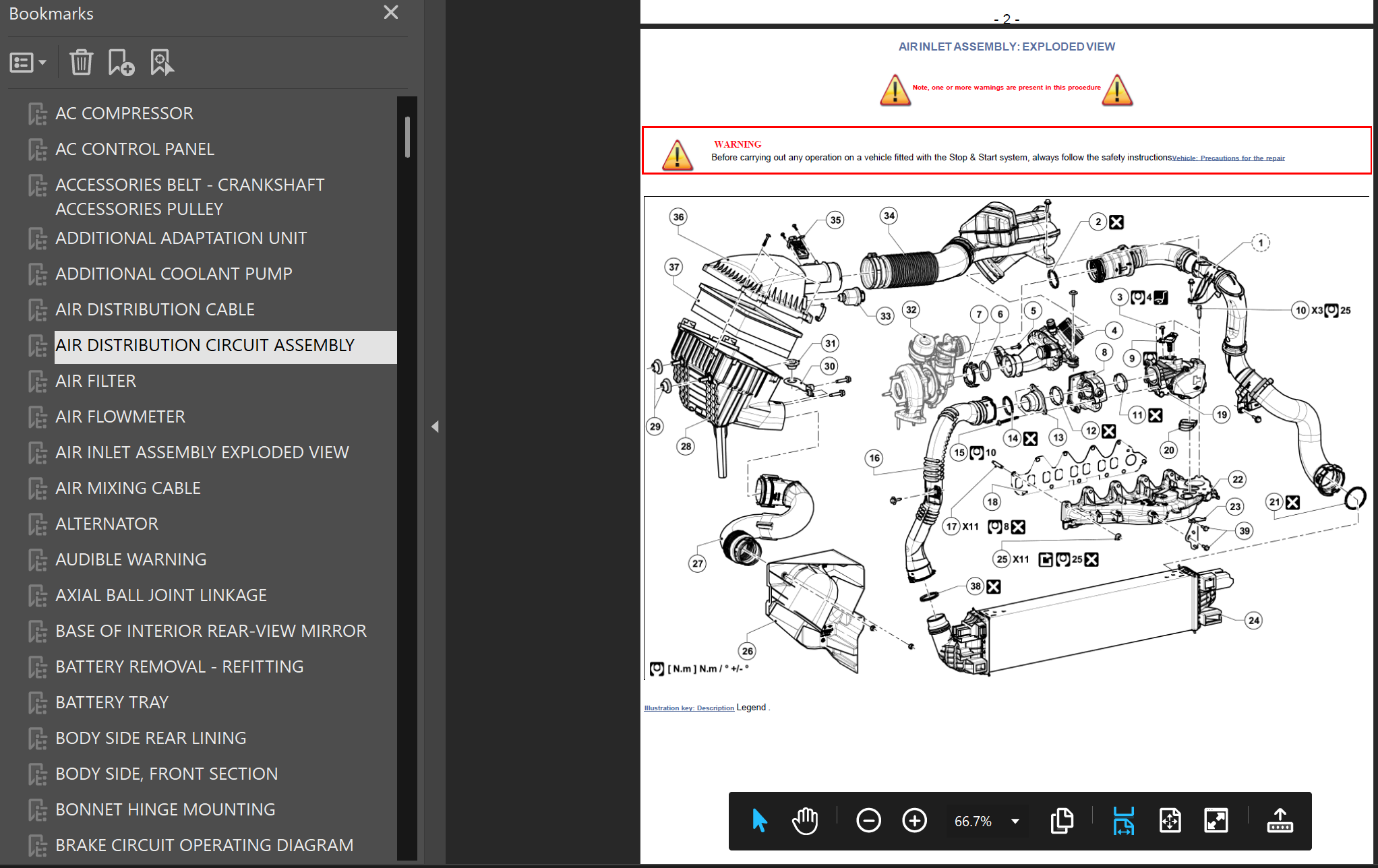1378x868 pixels.
Task: Click the BONNET HINGE MOUNTING bookmark icon
Action: click(38, 810)
